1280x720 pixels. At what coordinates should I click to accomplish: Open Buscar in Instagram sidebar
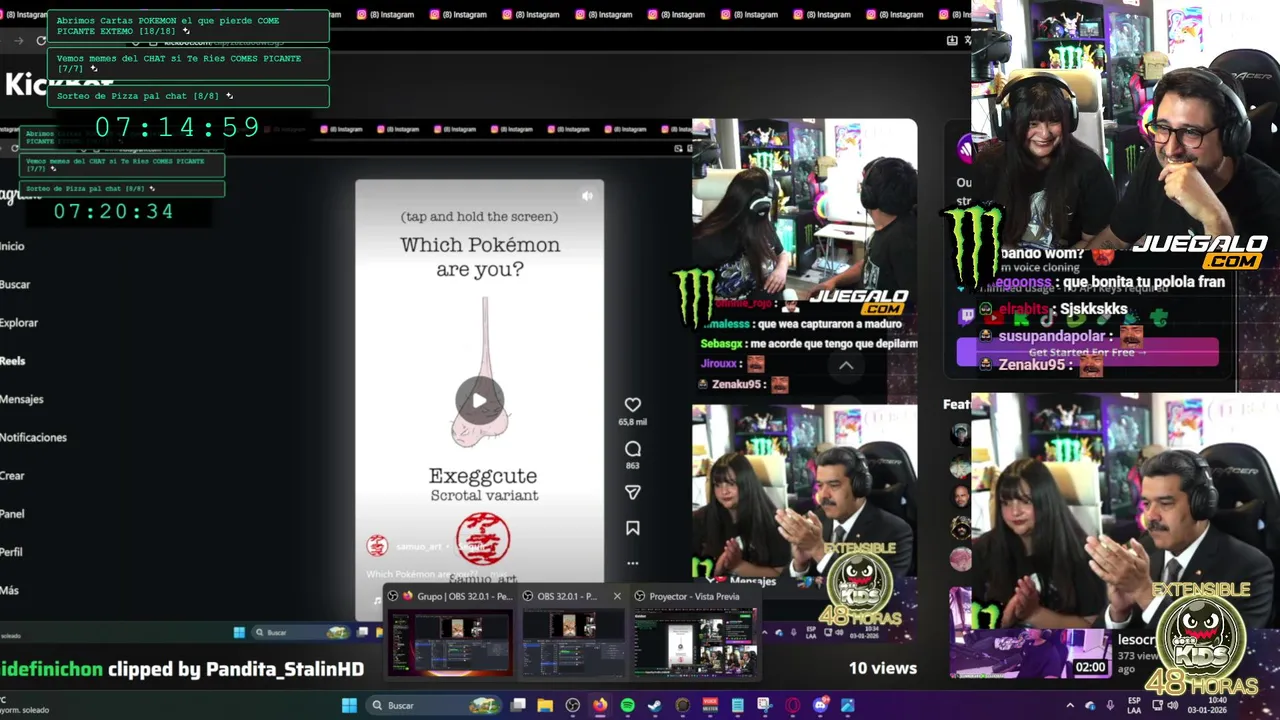[15, 284]
